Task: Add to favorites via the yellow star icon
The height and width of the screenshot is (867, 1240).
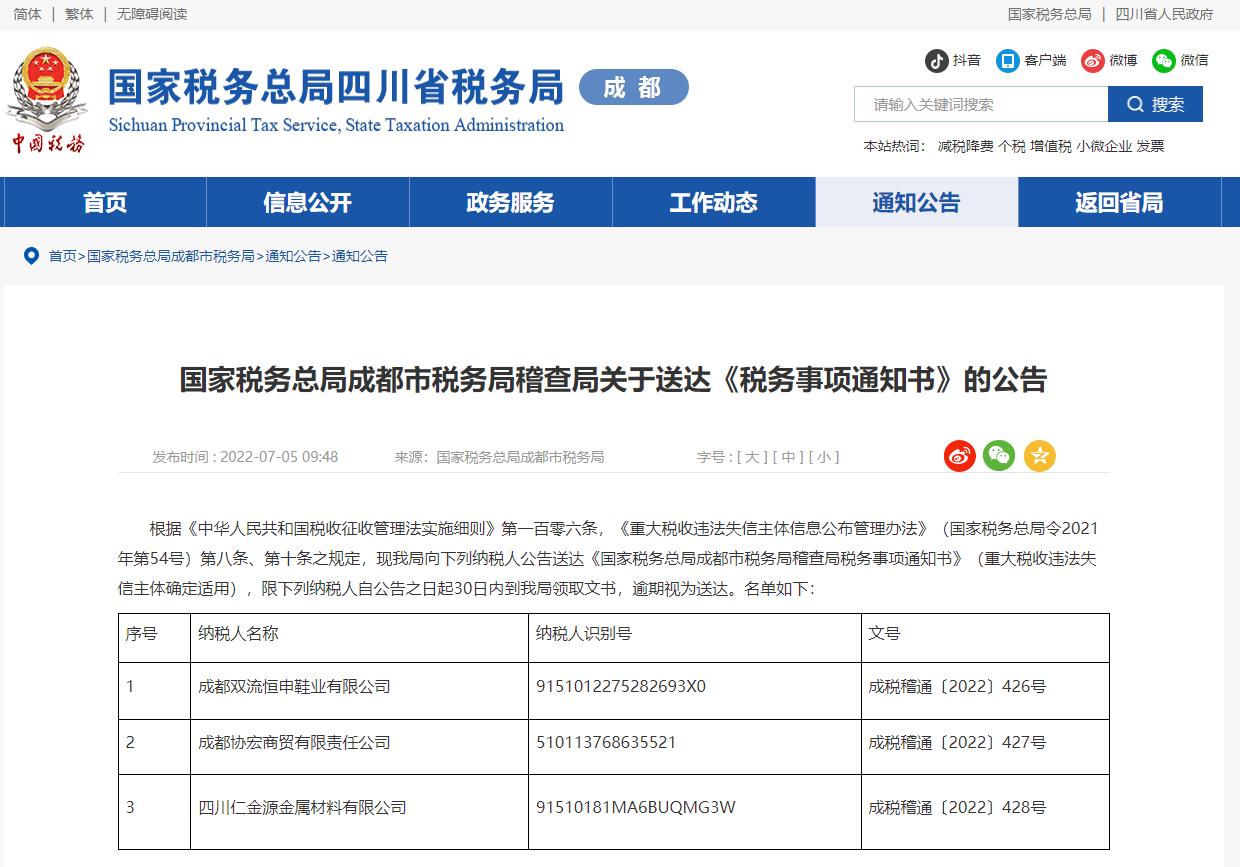Action: (x=1040, y=456)
